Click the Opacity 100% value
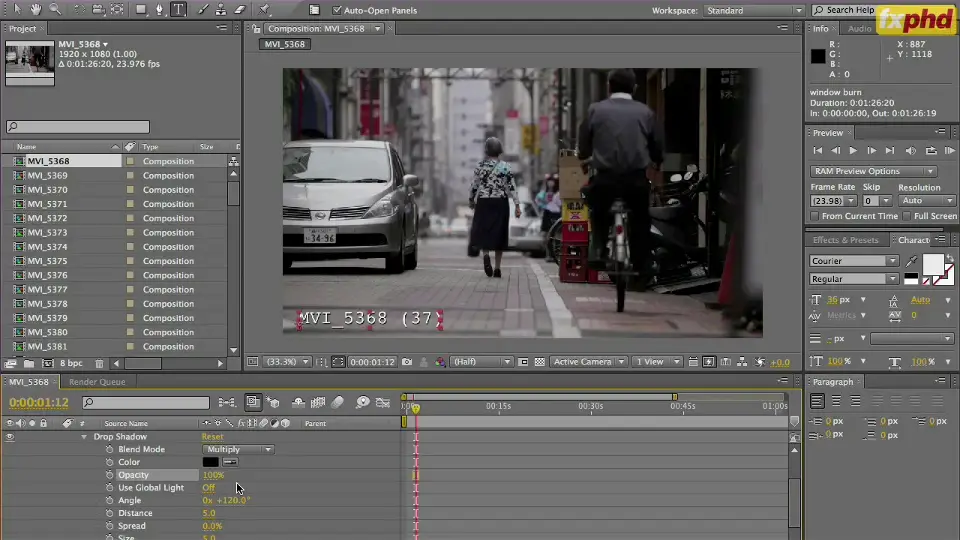The image size is (960, 540). [x=213, y=474]
